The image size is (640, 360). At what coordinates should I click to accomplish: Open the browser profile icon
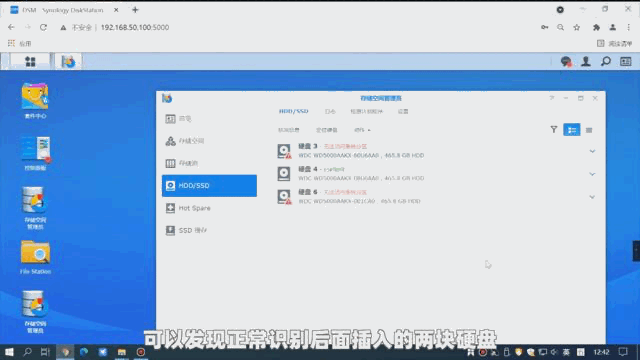[613, 27]
